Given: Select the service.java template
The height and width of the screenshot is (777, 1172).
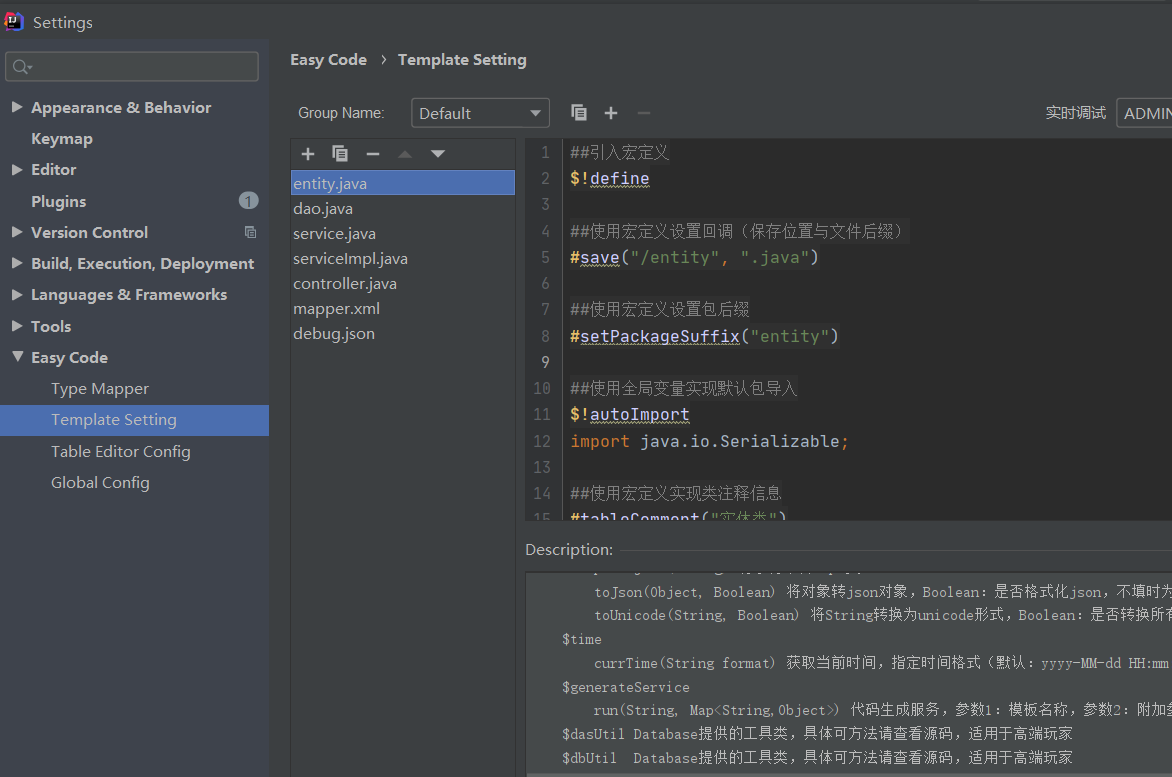Looking at the screenshot, I should click(403, 233).
